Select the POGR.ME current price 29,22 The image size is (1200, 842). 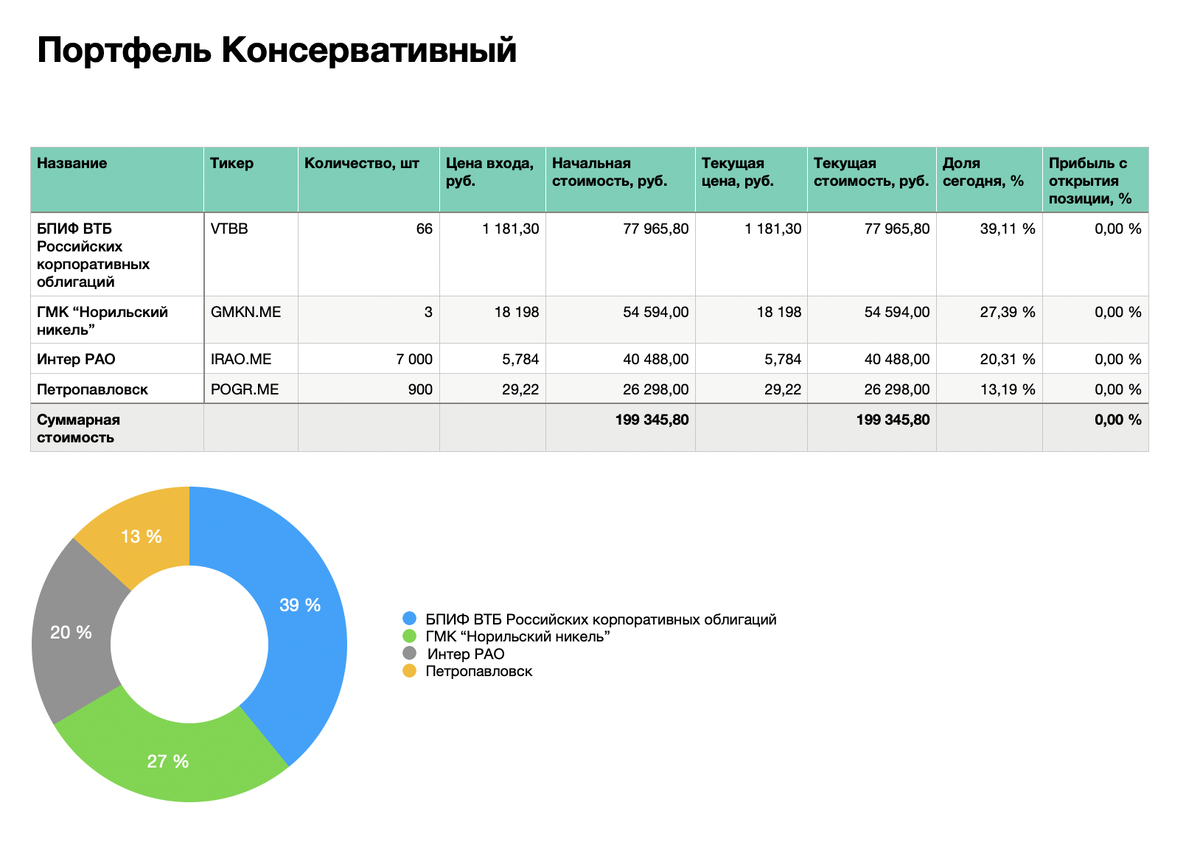click(752, 389)
